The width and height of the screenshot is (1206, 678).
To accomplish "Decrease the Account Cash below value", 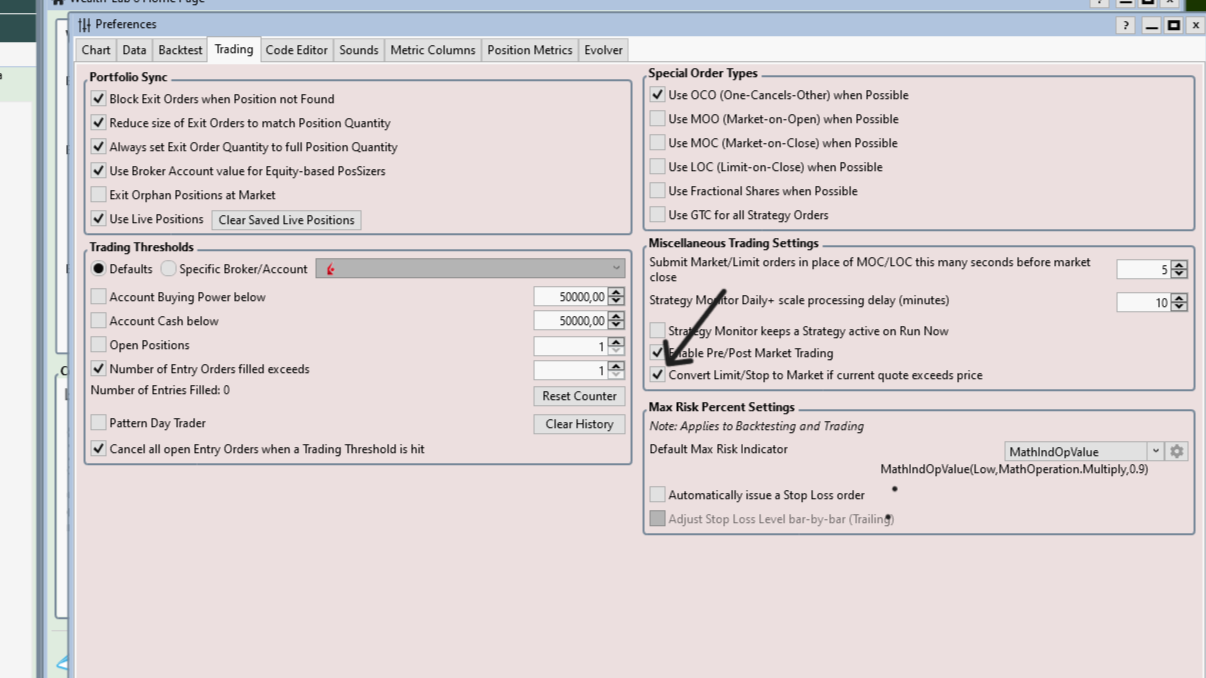I will pyautogui.click(x=616, y=325).
